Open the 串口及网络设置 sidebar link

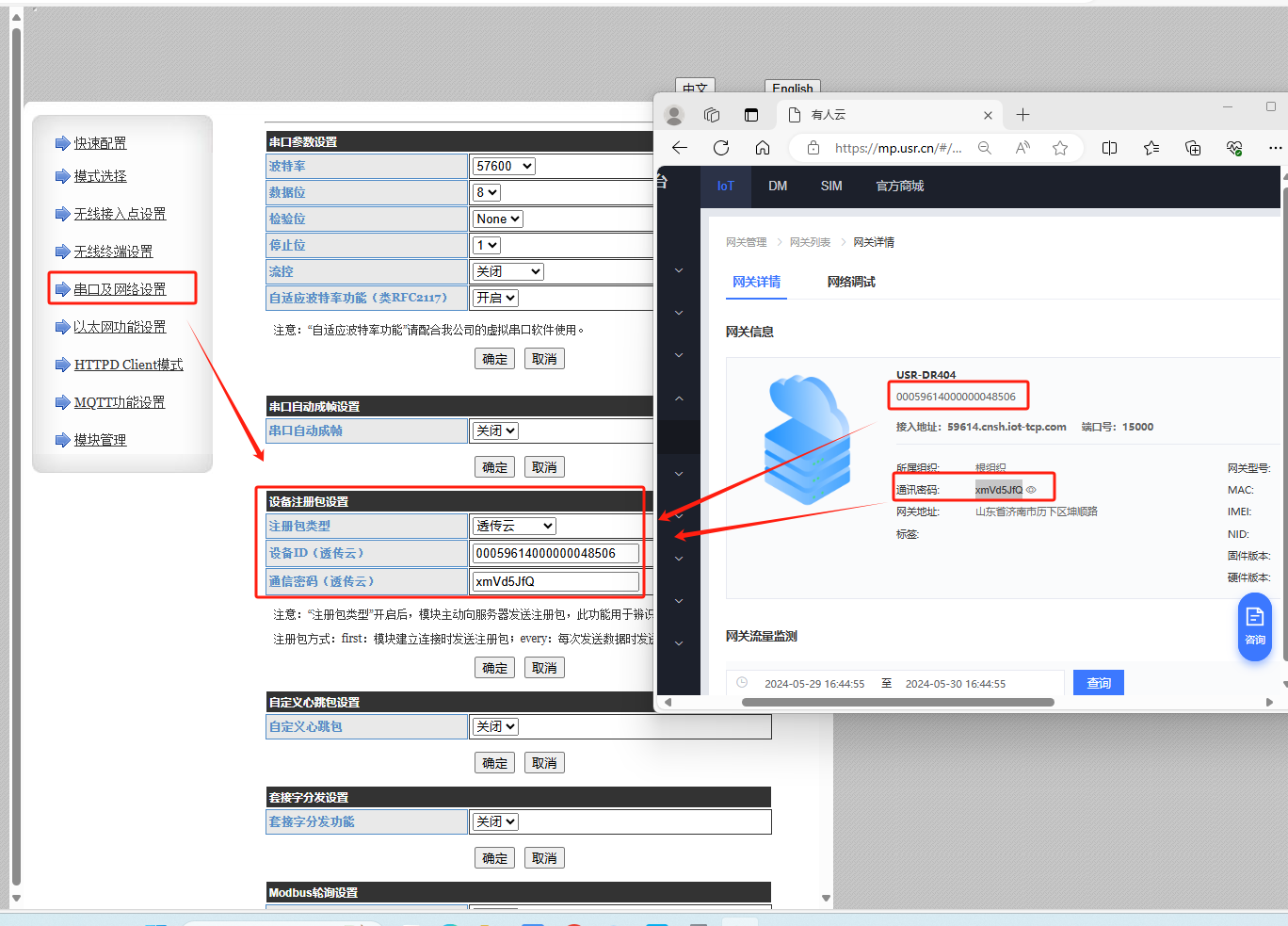120,289
